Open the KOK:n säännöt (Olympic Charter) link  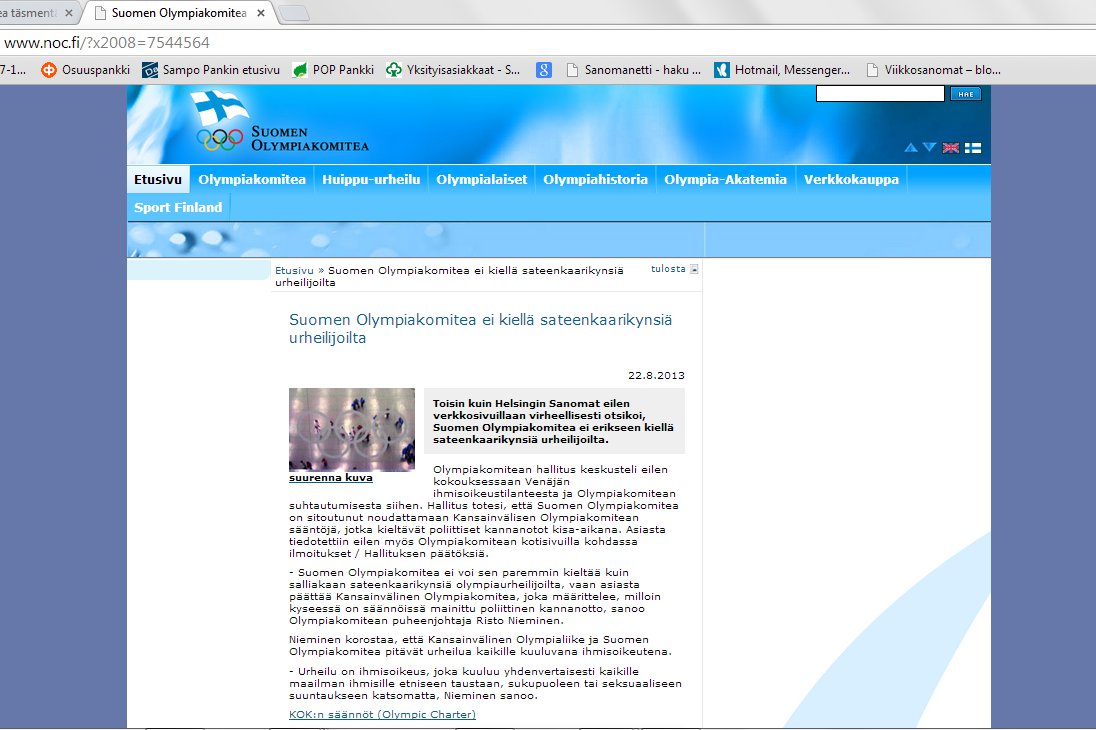pos(382,714)
